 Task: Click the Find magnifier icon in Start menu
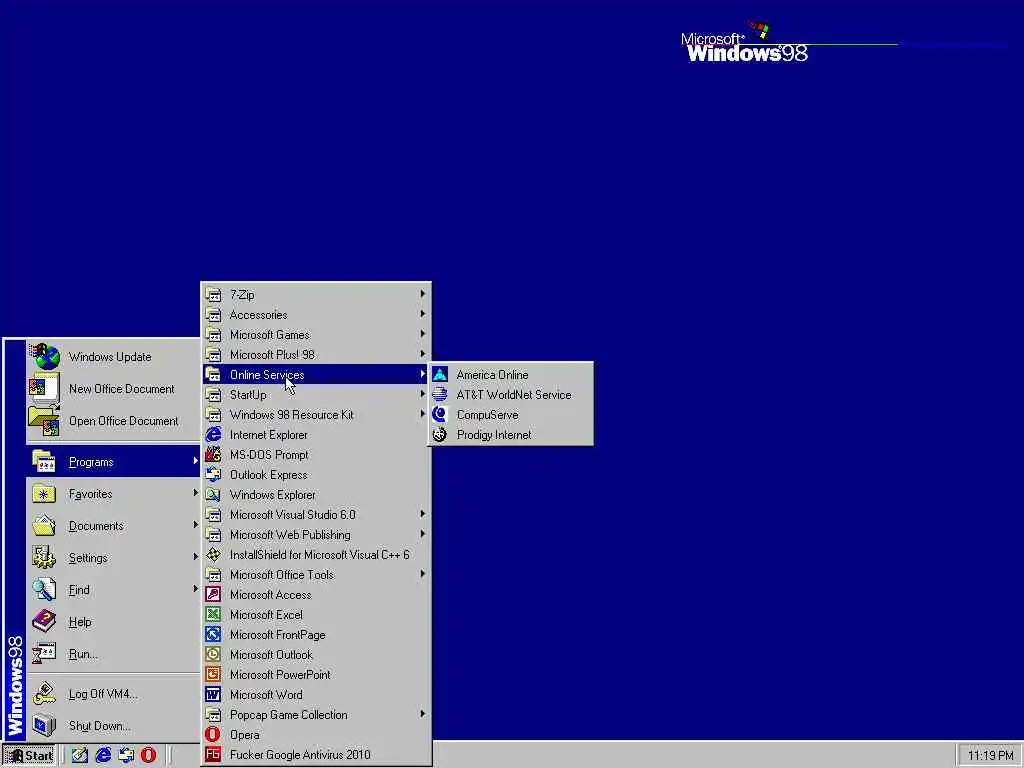[44, 589]
